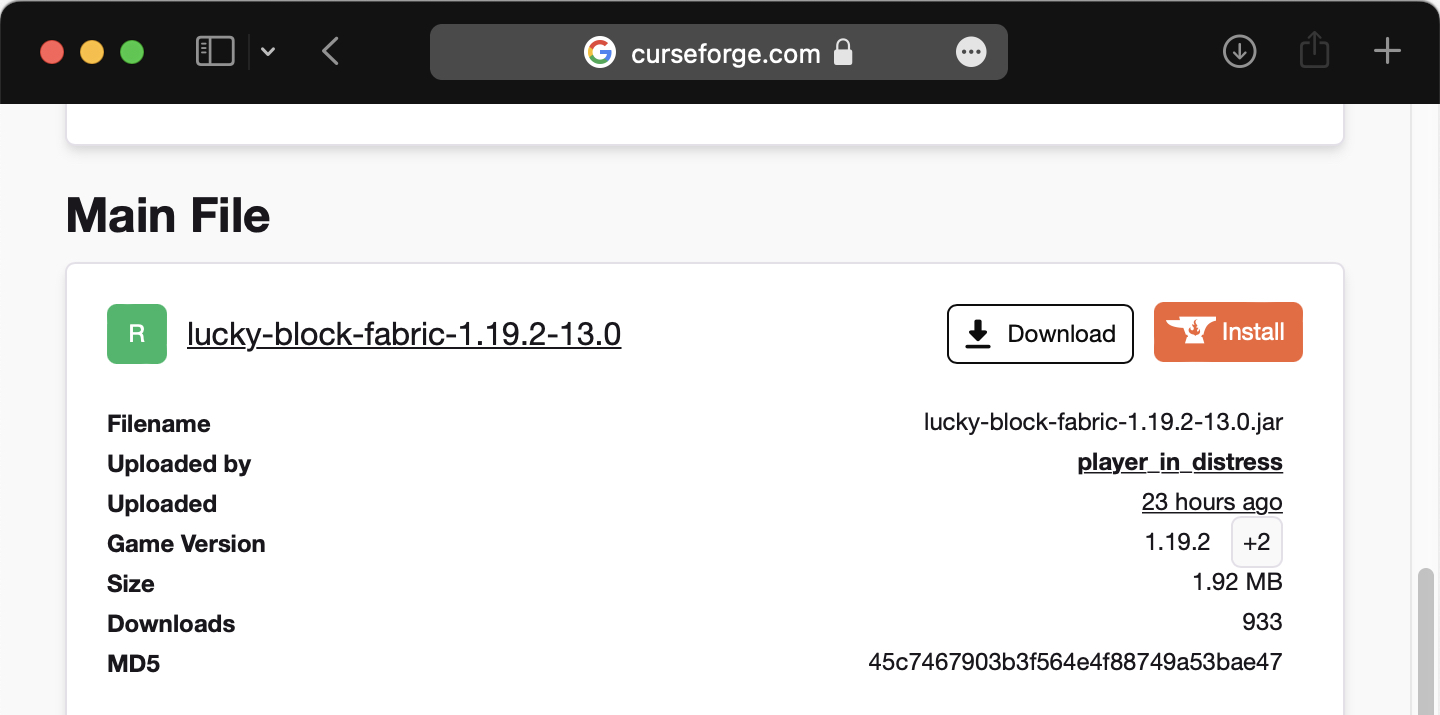Click the Download button

coord(1040,334)
